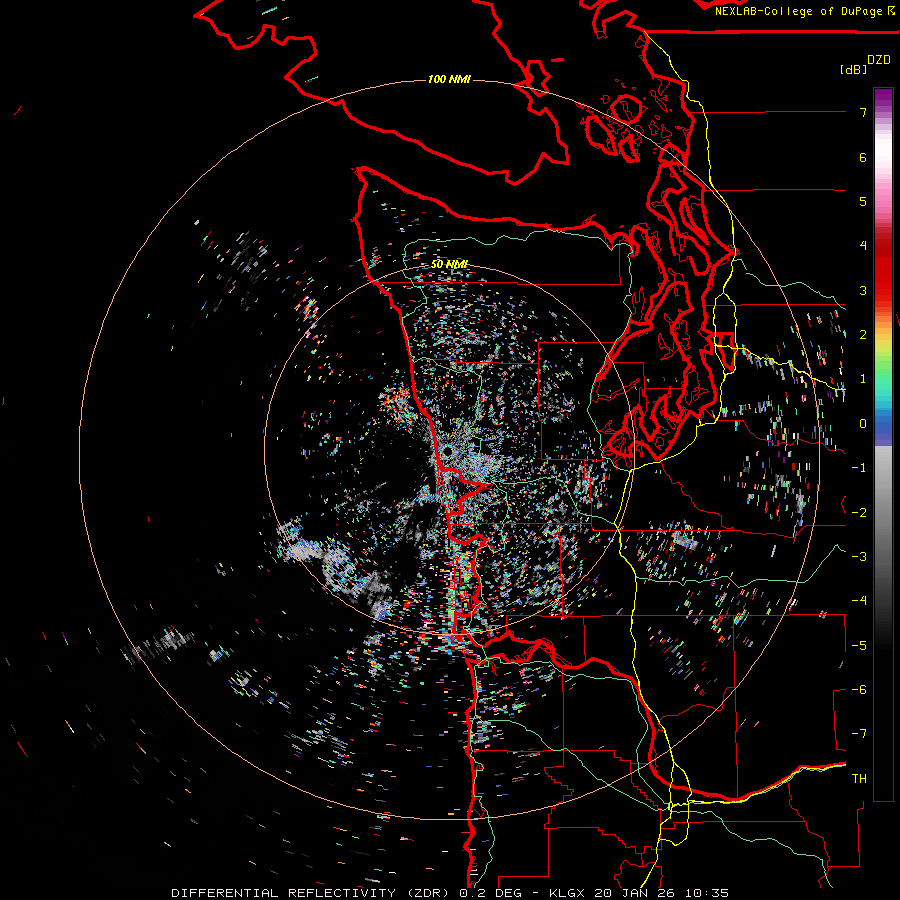Click the "20 JAN 26" date text
This screenshot has height=900, width=900.
(x=634, y=893)
